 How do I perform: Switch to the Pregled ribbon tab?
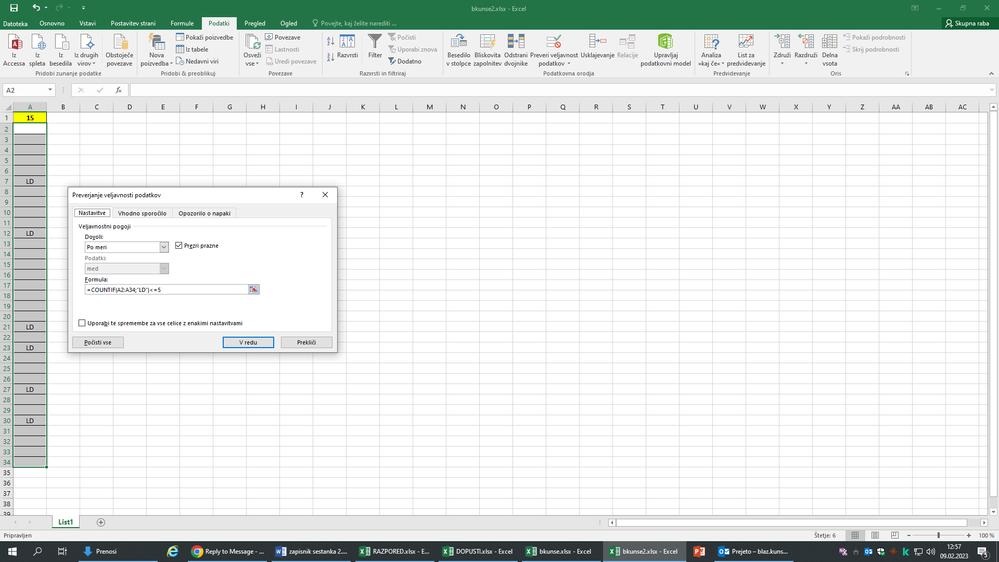254,23
